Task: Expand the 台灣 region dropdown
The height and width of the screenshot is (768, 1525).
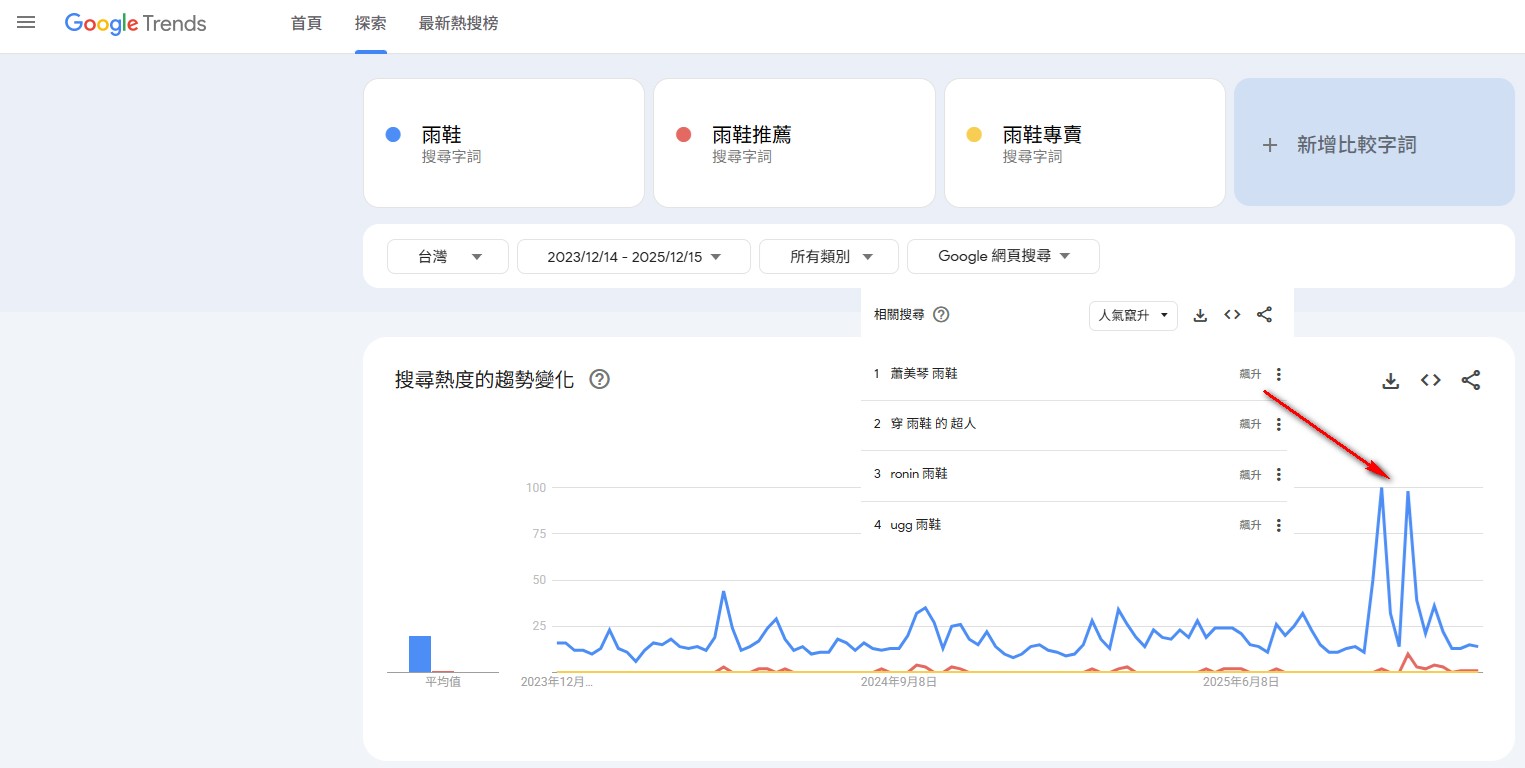Action: (448, 257)
